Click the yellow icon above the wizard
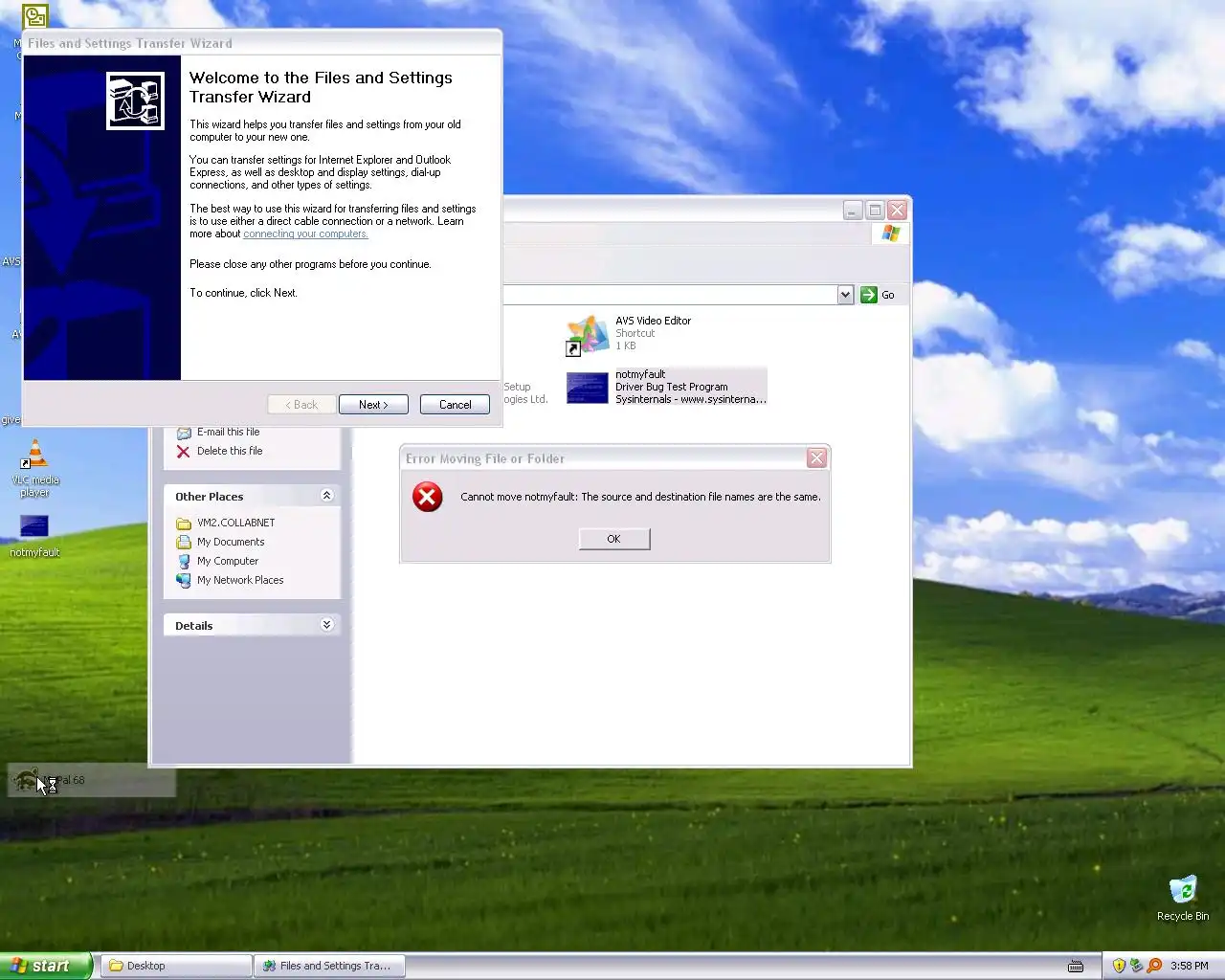 coord(34,16)
